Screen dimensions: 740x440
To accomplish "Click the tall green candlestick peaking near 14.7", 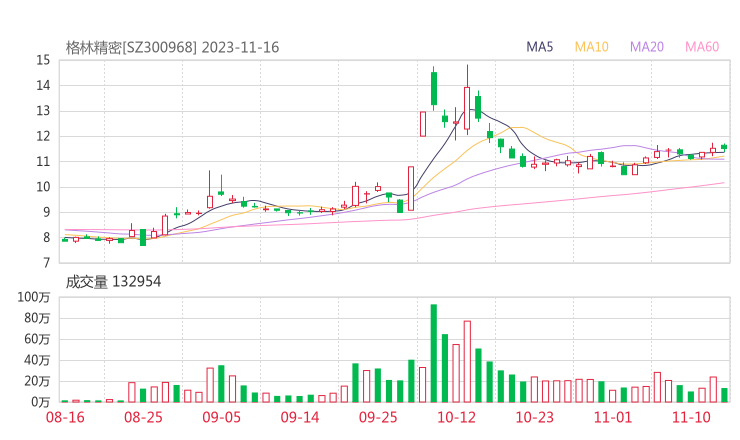I will pyautogui.click(x=434, y=88).
